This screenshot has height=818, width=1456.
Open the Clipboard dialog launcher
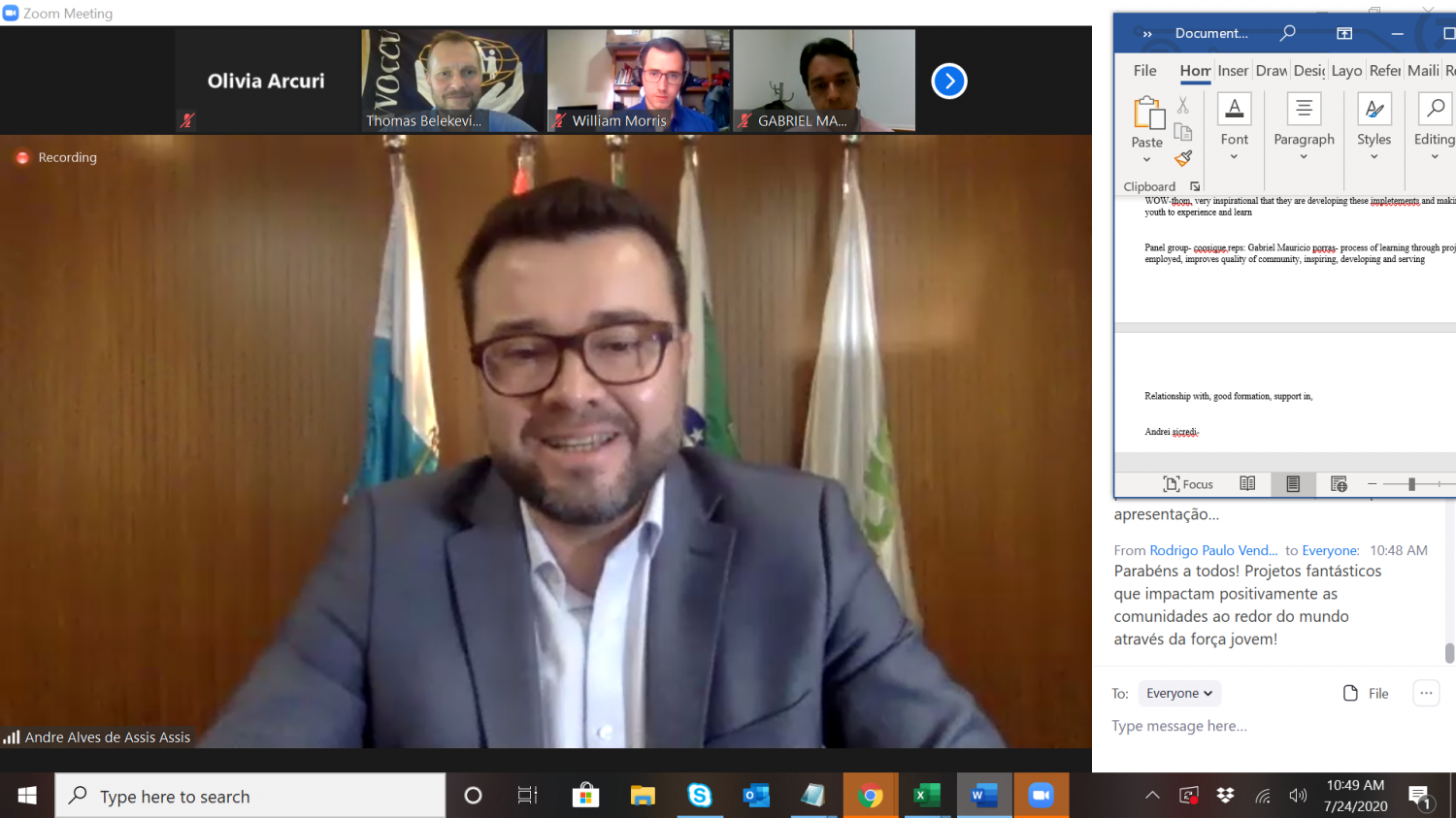point(1195,186)
